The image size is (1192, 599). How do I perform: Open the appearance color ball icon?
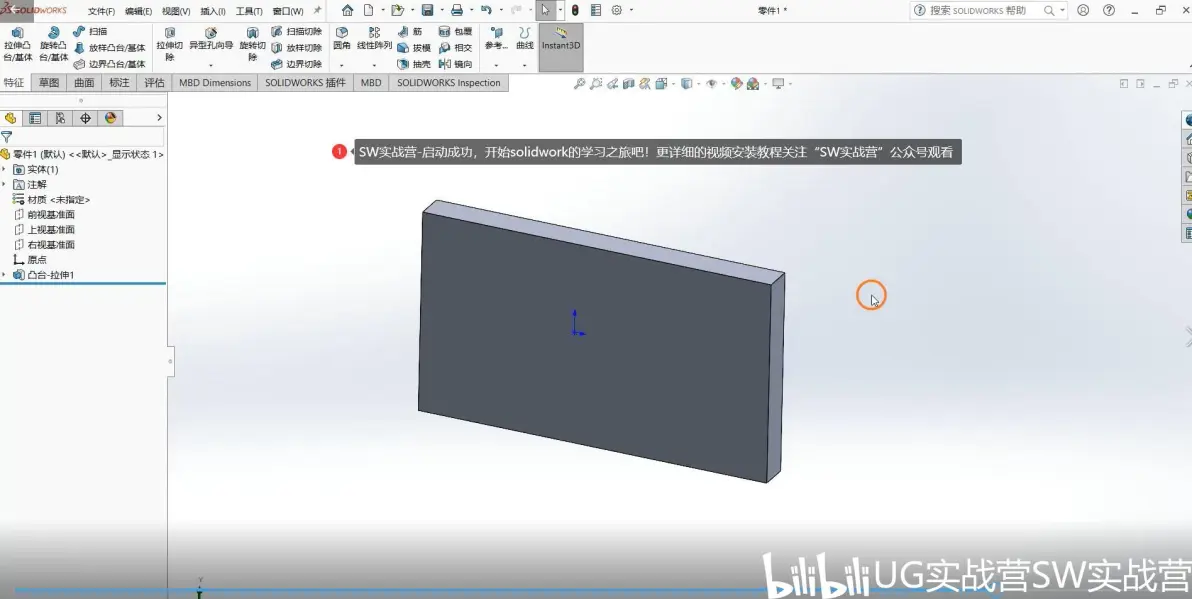click(x=737, y=84)
